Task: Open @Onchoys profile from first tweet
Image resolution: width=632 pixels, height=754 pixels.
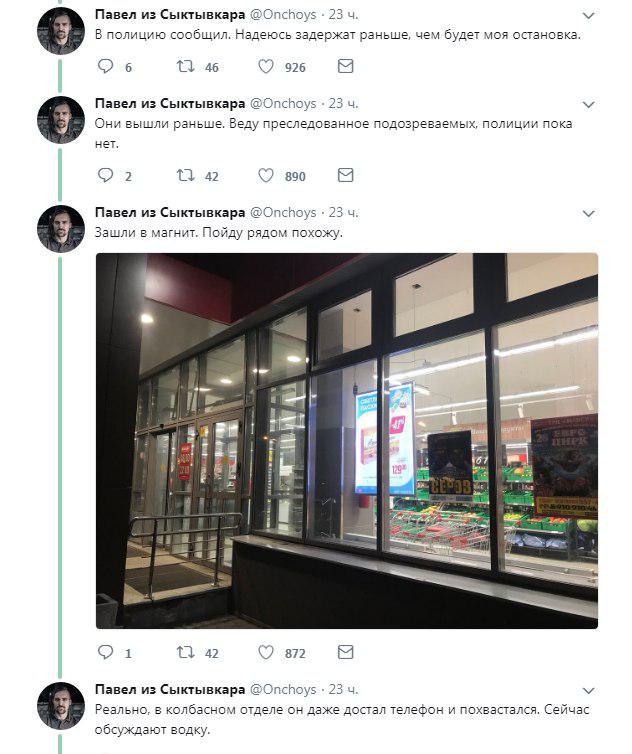Action: click(283, 15)
